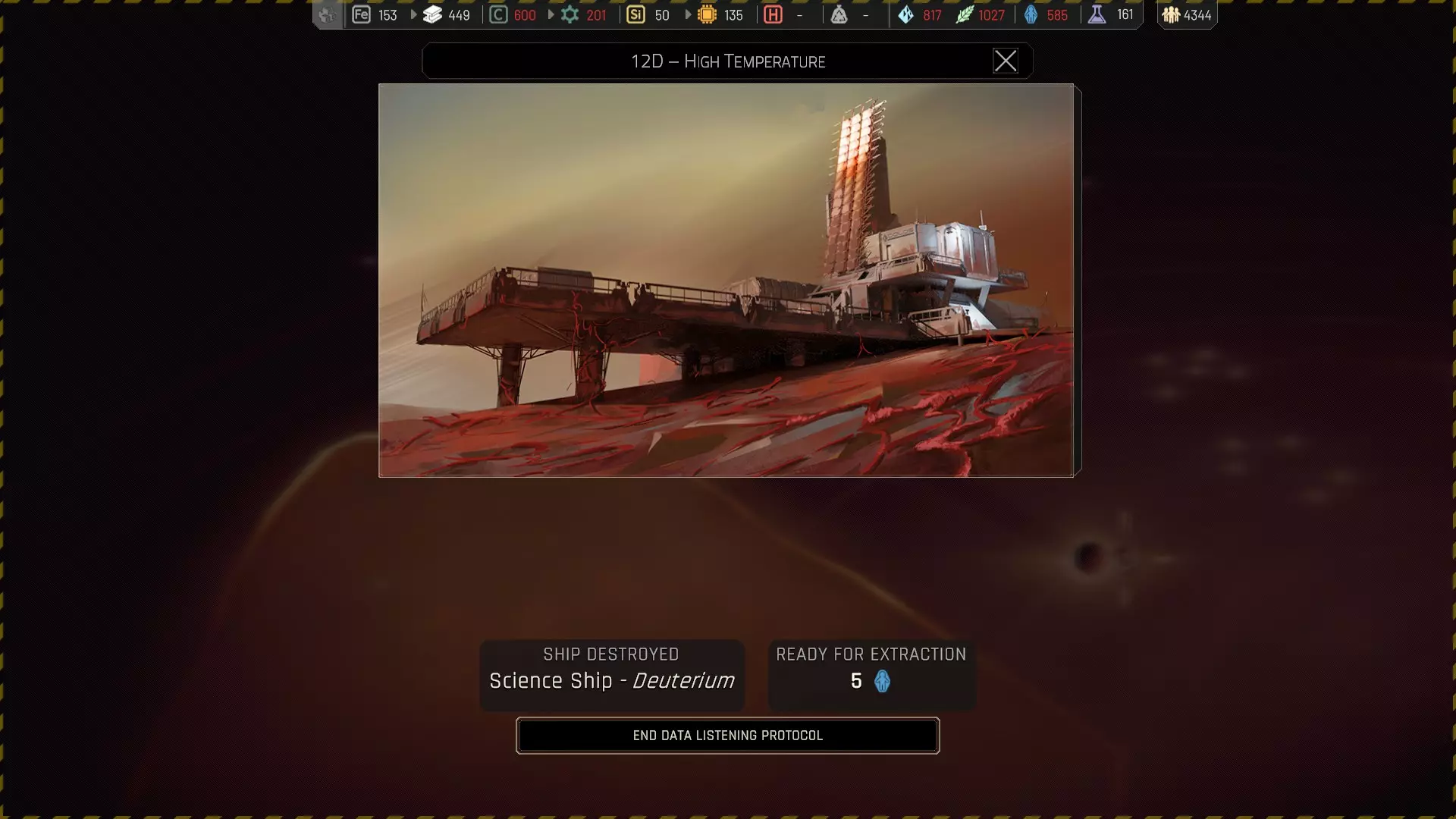Click the outpost artwork image

point(726,280)
